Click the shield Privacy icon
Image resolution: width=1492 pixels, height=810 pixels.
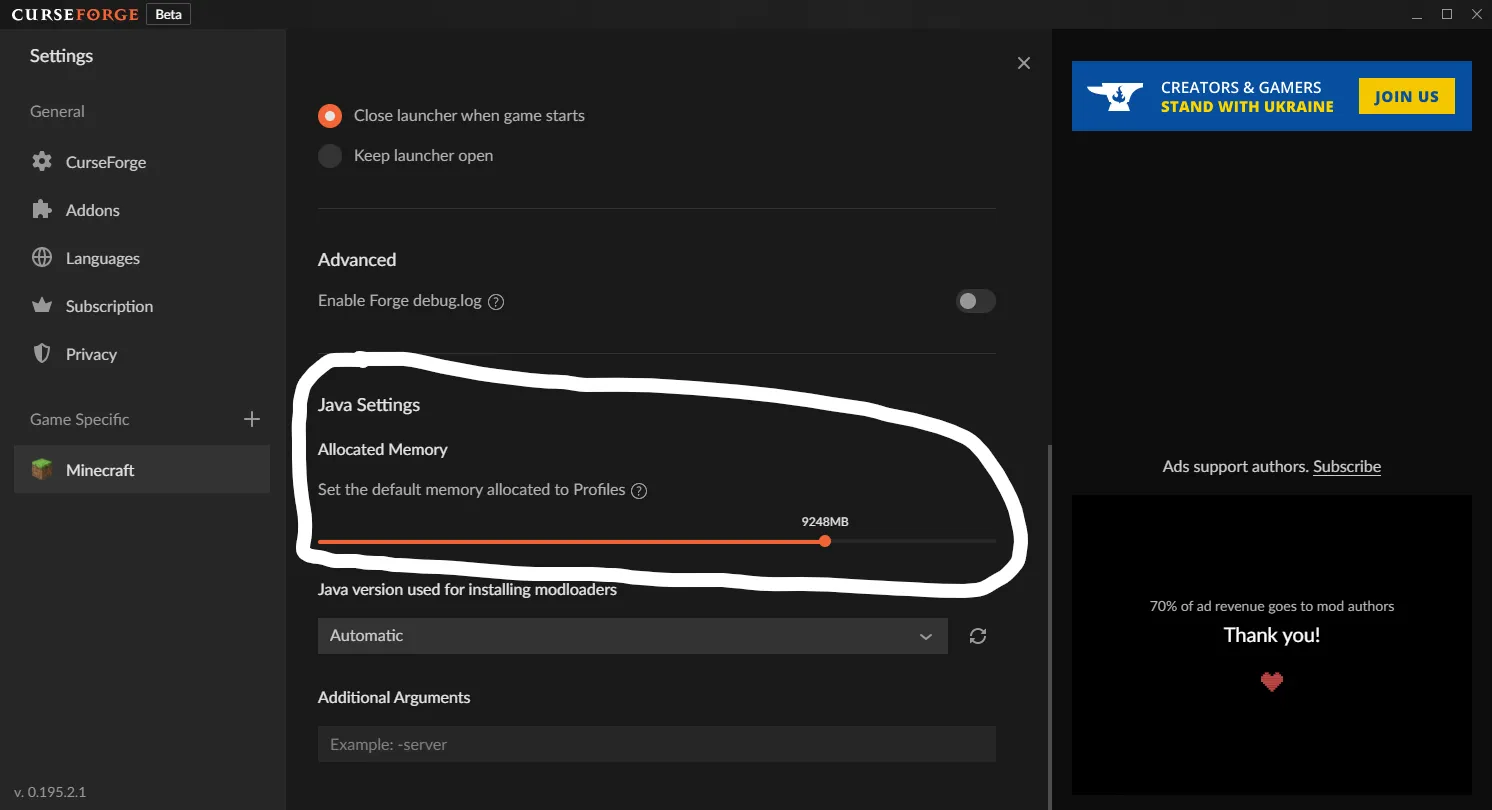(42, 354)
